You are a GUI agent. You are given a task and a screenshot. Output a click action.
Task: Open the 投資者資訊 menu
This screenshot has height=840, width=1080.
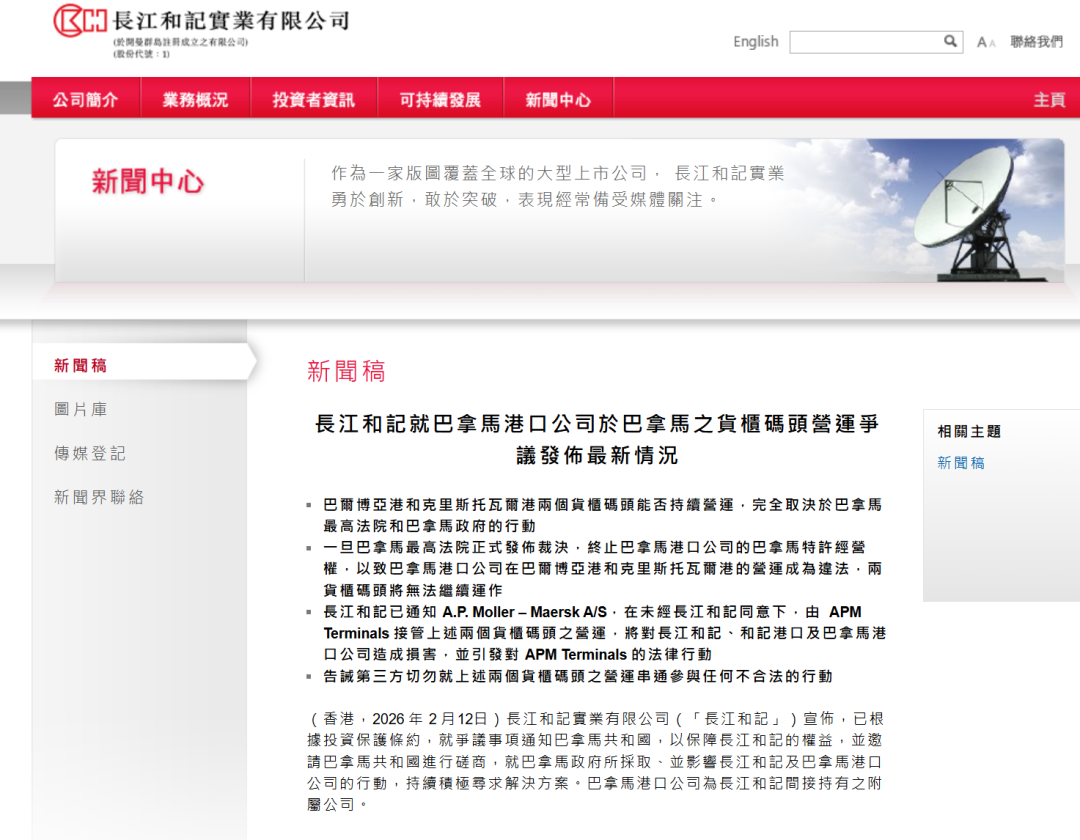click(x=313, y=99)
